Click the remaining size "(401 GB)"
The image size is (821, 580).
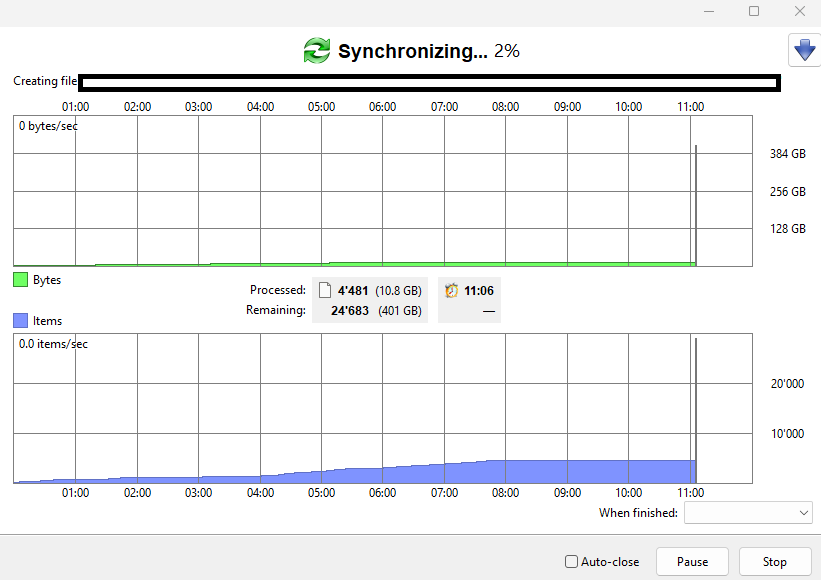pyautogui.click(x=400, y=311)
